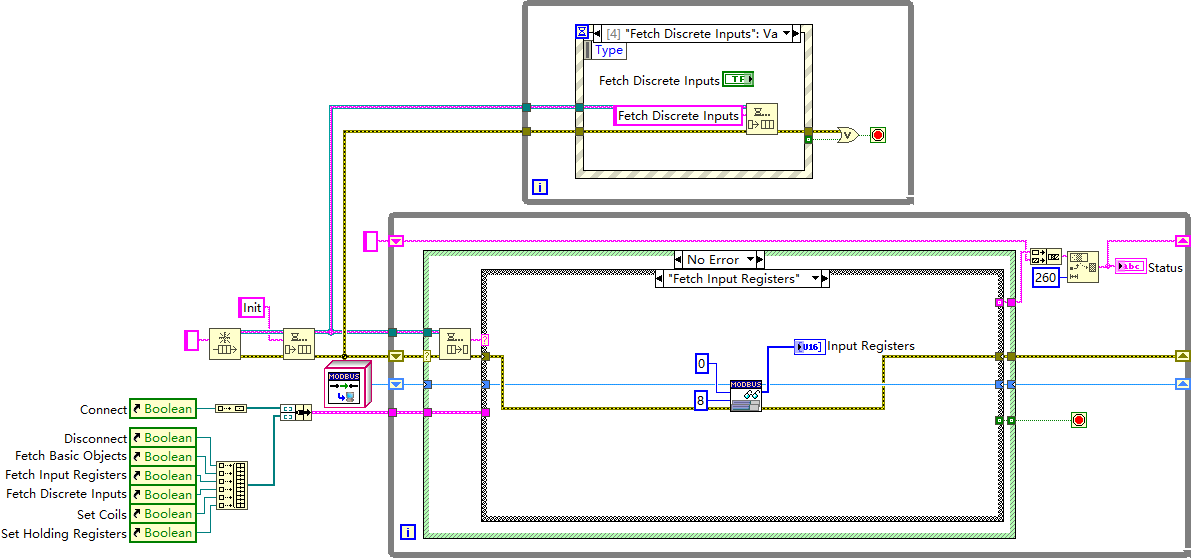
Task: Open the event case selector dropdown arrow
Action: (x=786, y=33)
